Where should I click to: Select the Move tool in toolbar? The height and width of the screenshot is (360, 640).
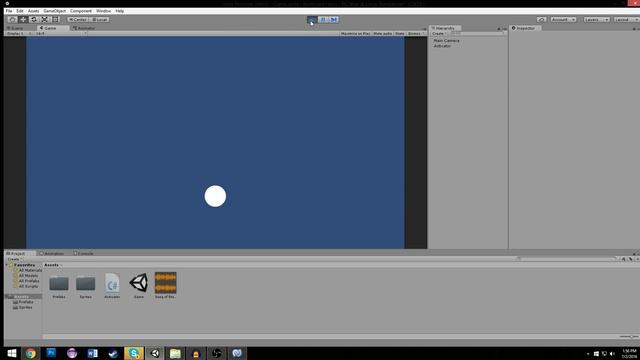(23, 20)
